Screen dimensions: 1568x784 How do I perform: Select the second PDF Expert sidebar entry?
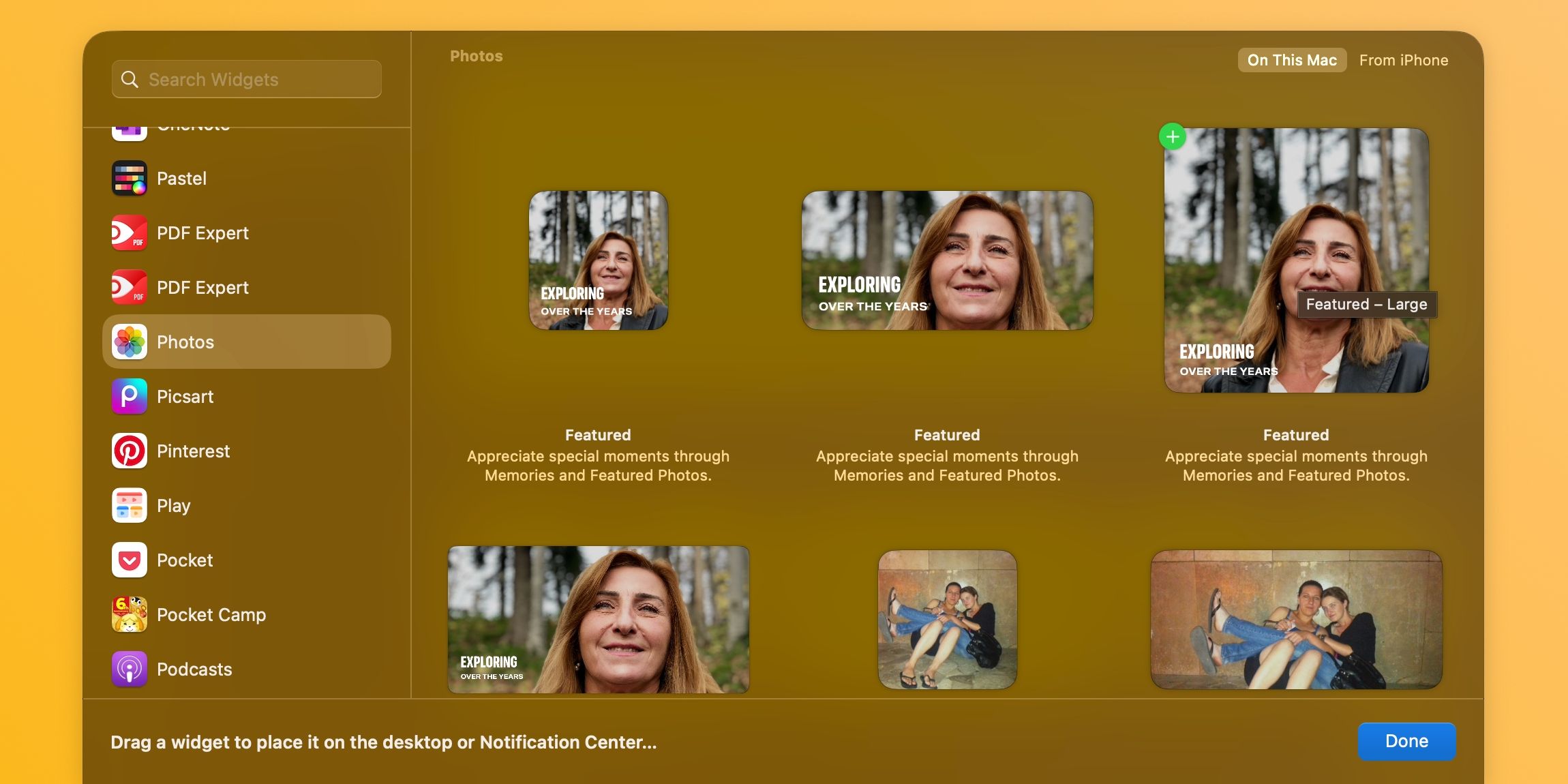coord(202,287)
